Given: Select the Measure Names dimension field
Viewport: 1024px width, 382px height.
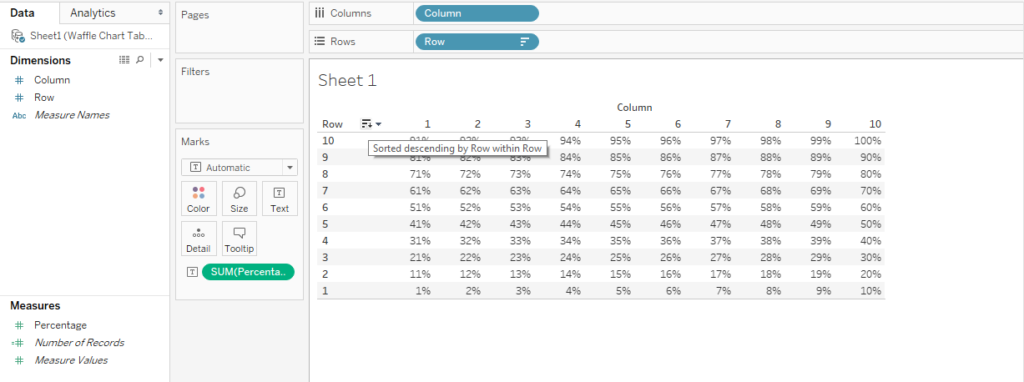Looking at the screenshot, I should [72, 115].
